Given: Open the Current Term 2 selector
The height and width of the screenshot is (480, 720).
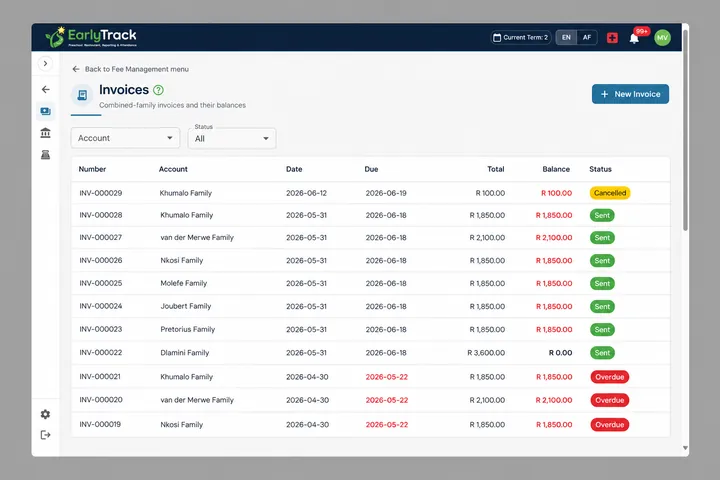Looking at the screenshot, I should coord(521,38).
